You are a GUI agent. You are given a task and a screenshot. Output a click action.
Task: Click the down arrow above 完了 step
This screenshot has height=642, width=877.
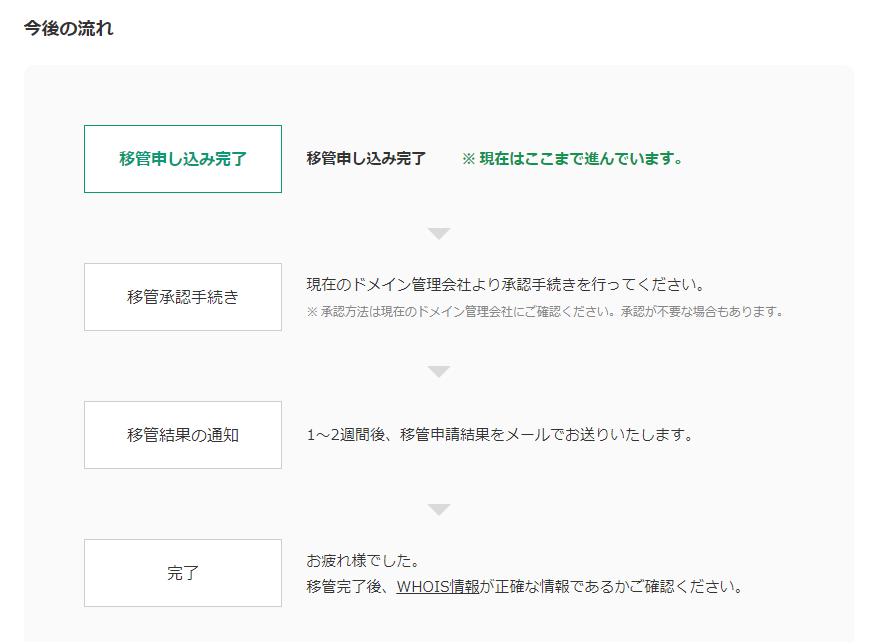pyautogui.click(x=439, y=510)
